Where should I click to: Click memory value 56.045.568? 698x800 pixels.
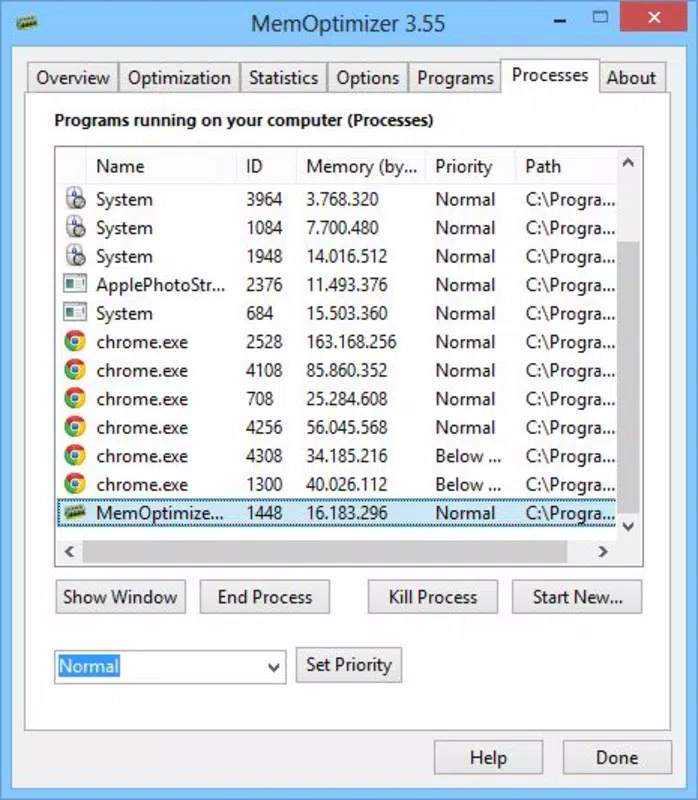[x=346, y=428]
